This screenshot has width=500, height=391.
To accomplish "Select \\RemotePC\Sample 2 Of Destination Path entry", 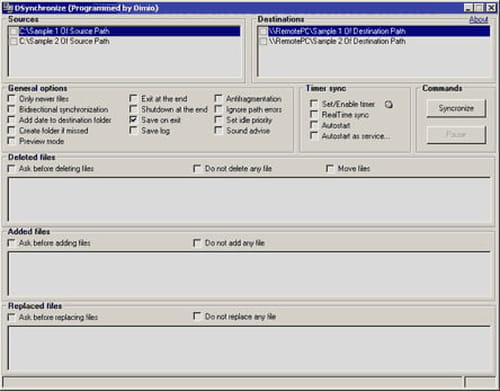I will pos(337,41).
